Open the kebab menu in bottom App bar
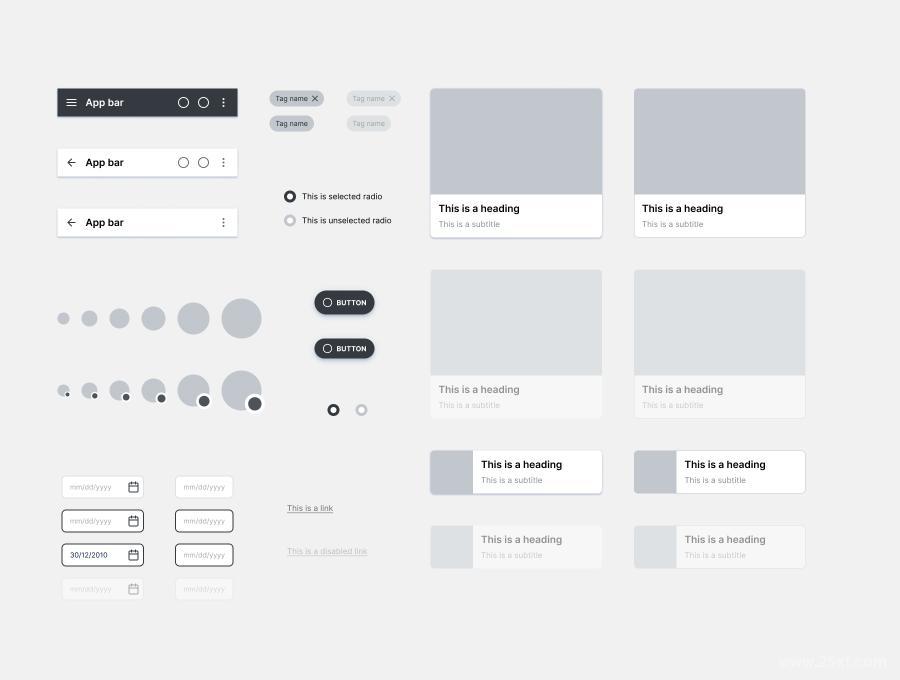The image size is (900, 680). coord(223,223)
